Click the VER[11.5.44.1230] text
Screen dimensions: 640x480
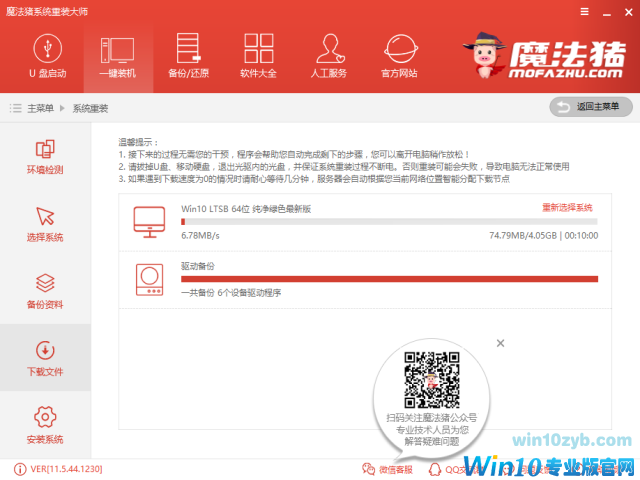click(67, 469)
